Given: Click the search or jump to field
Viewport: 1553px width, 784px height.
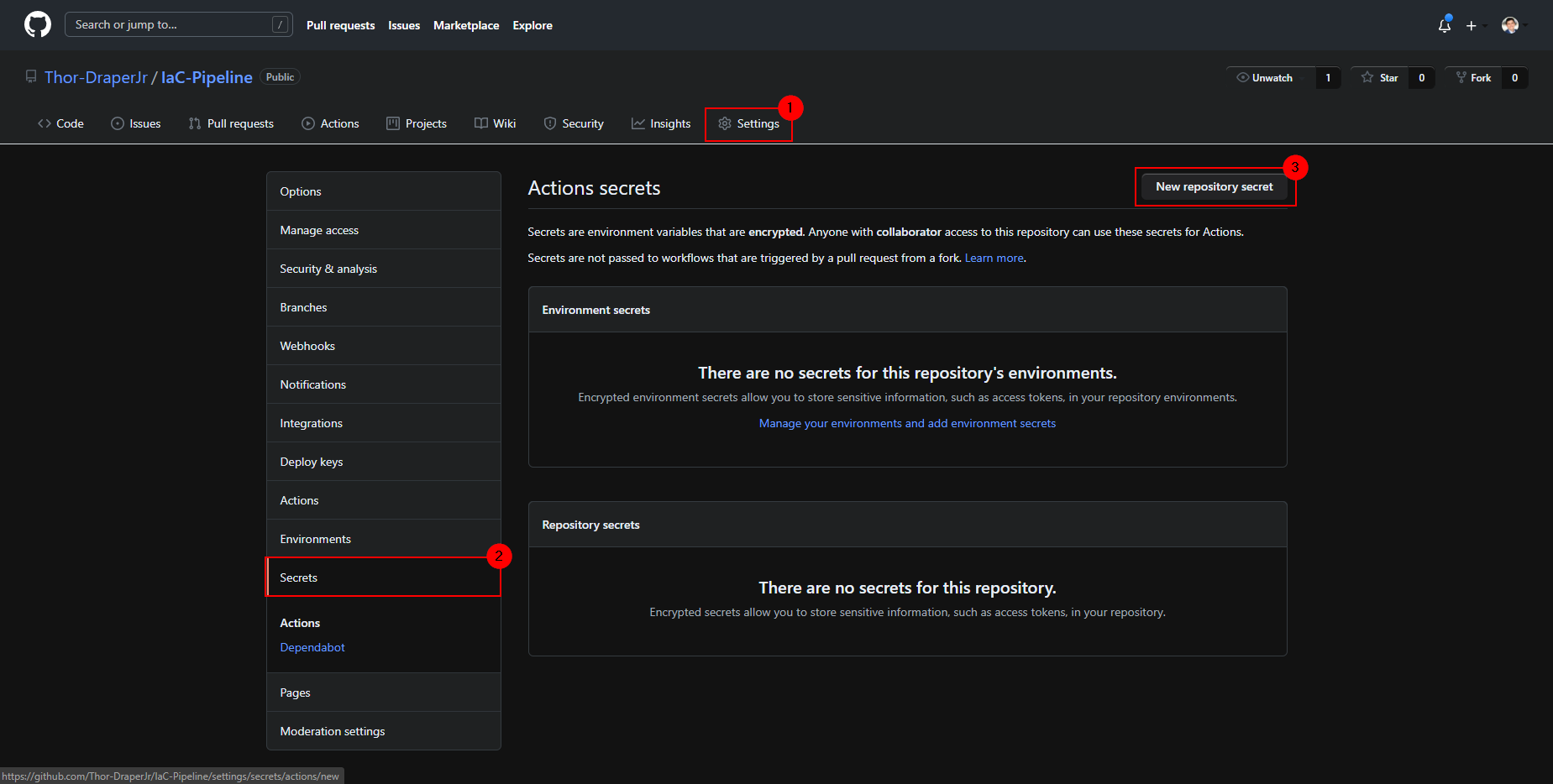Looking at the screenshot, I should [179, 24].
